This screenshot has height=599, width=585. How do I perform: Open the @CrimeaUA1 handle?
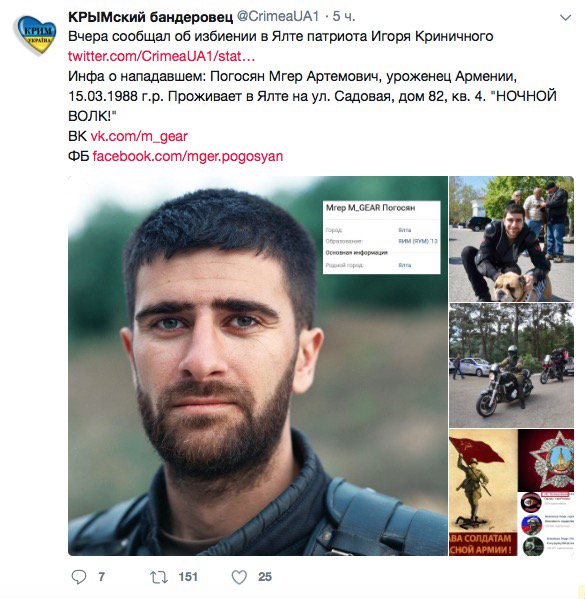click(x=278, y=16)
